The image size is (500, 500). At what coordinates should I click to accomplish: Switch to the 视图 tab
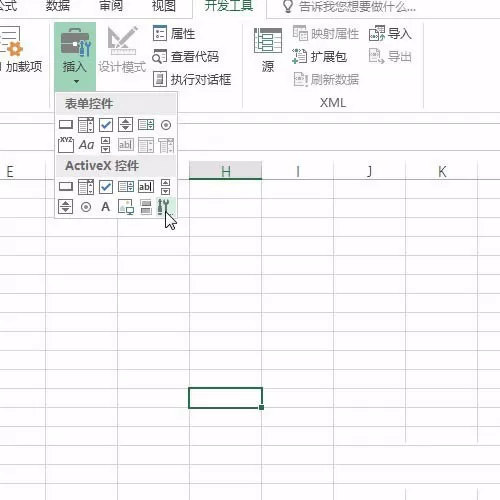point(164,5)
